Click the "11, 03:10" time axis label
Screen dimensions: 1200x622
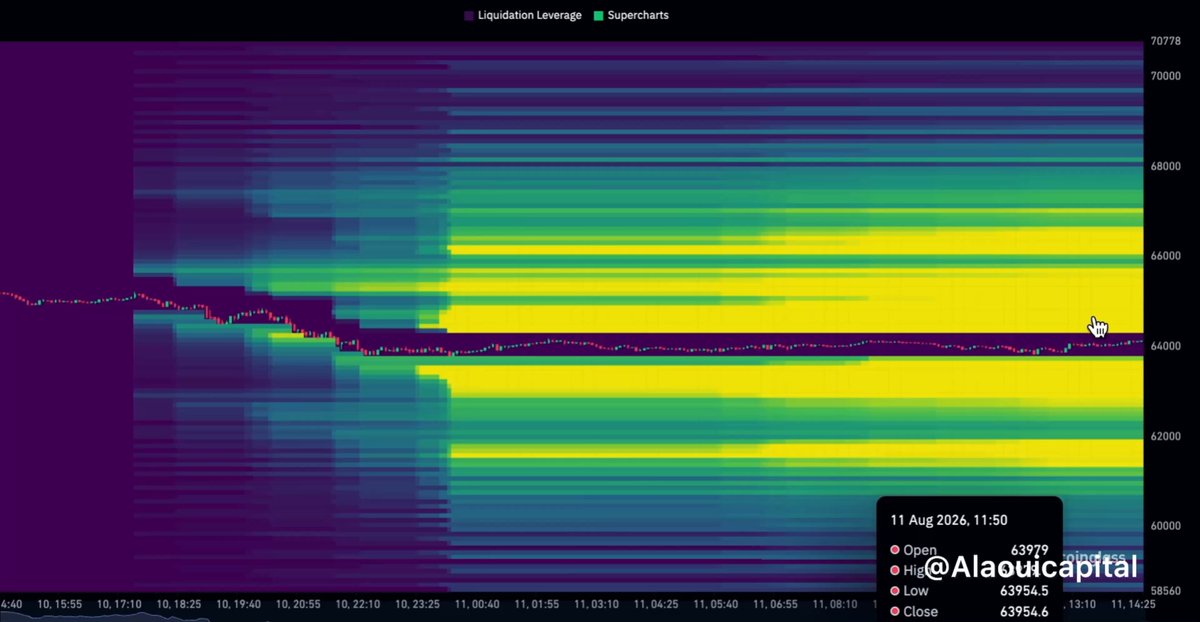(596, 604)
